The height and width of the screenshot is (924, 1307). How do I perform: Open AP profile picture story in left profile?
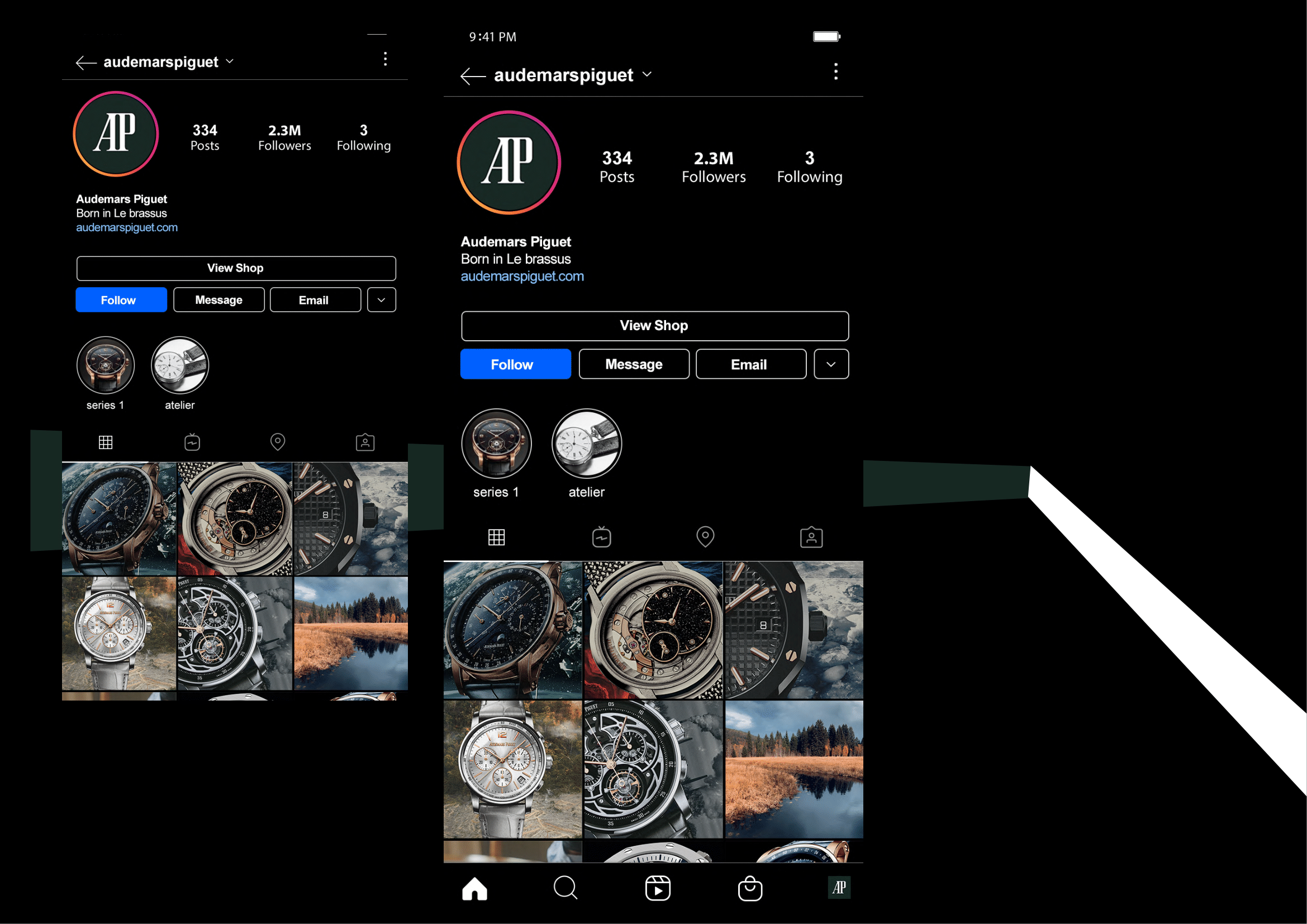pyautogui.click(x=116, y=134)
